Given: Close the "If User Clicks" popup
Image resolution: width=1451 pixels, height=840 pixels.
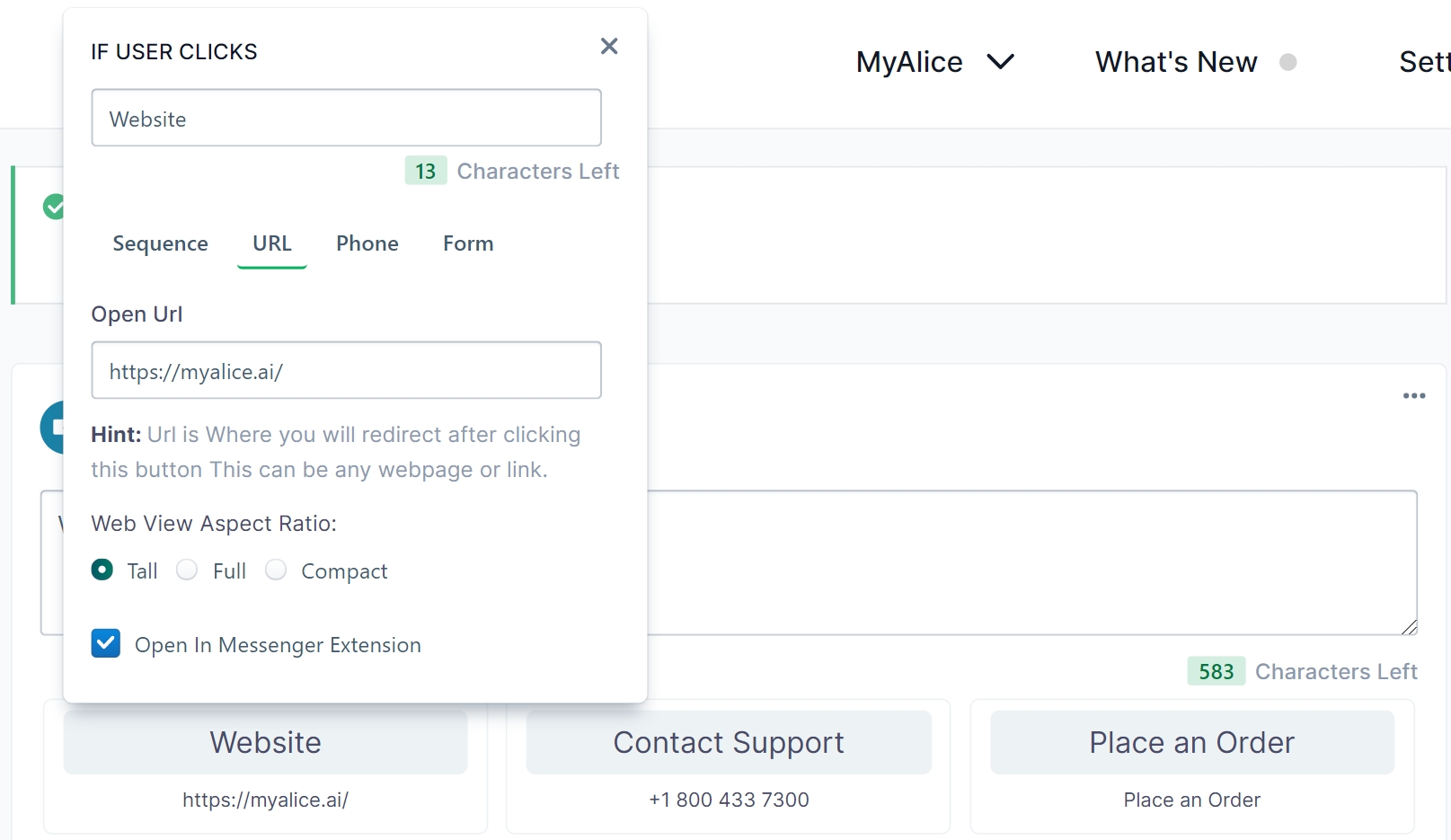Looking at the screenshot, I should 609,47.
